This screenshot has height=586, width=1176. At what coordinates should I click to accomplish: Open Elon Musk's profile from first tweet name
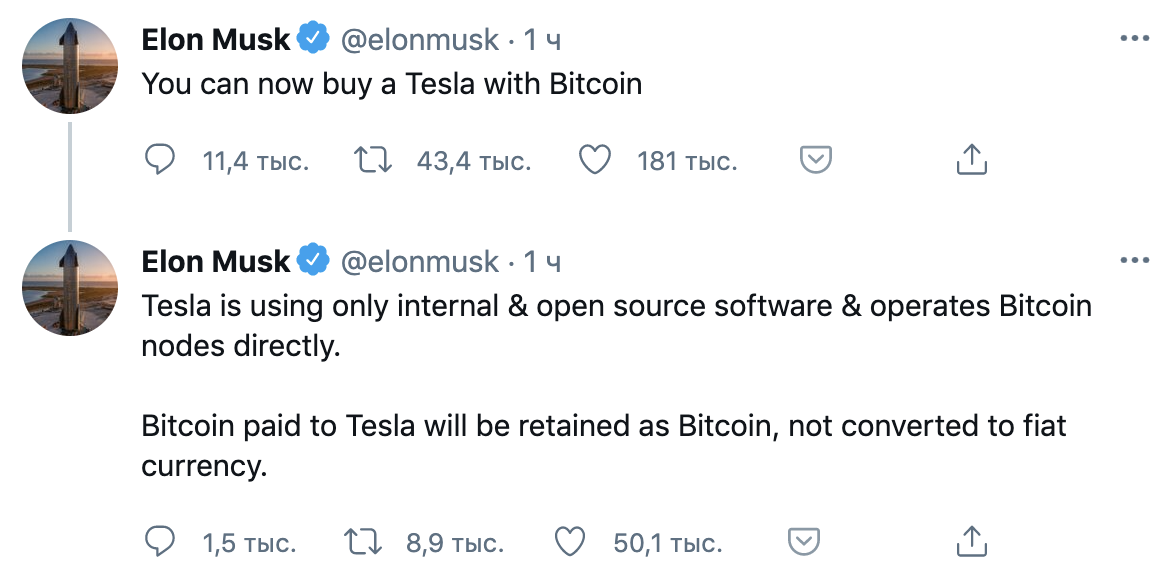click(x=215, y=40)
